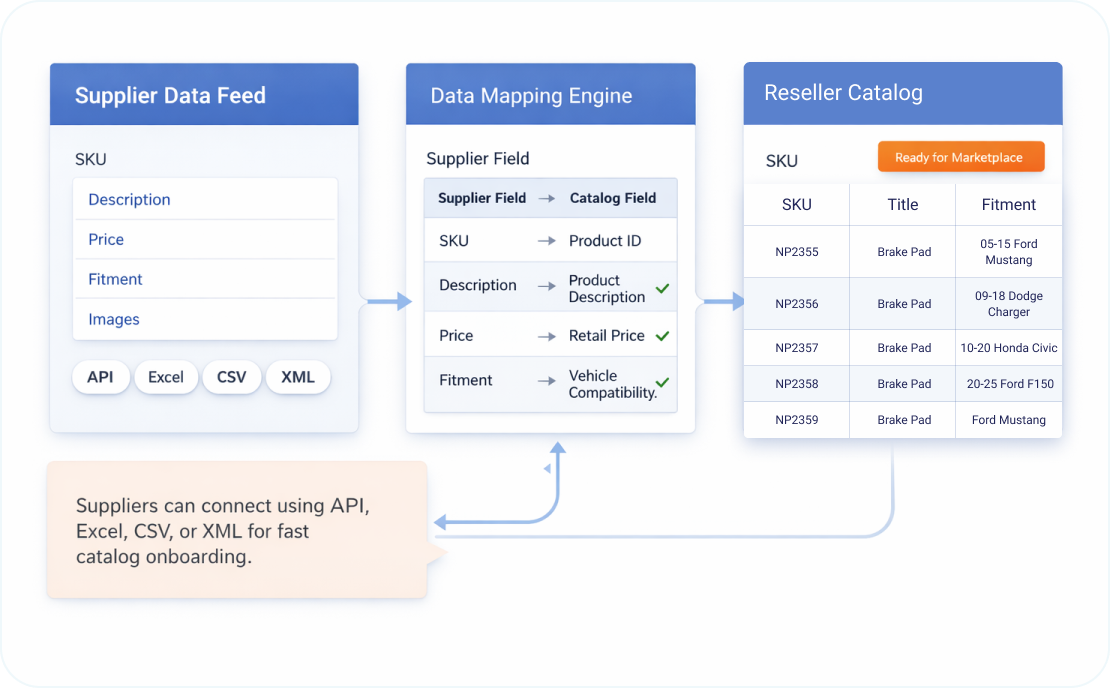Click the left-pointing arrow toward the callout note
Image resolution: width=1110 pixels, height=688 pixels.
coord(442,522)
